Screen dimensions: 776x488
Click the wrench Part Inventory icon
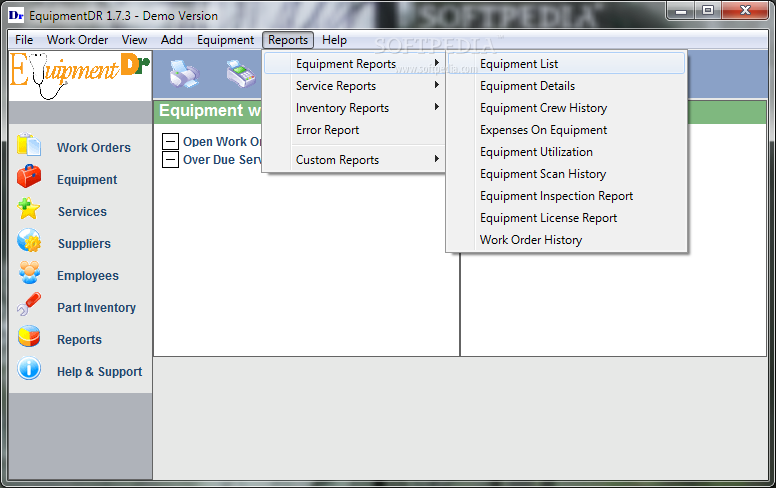(x=29, y=304)
